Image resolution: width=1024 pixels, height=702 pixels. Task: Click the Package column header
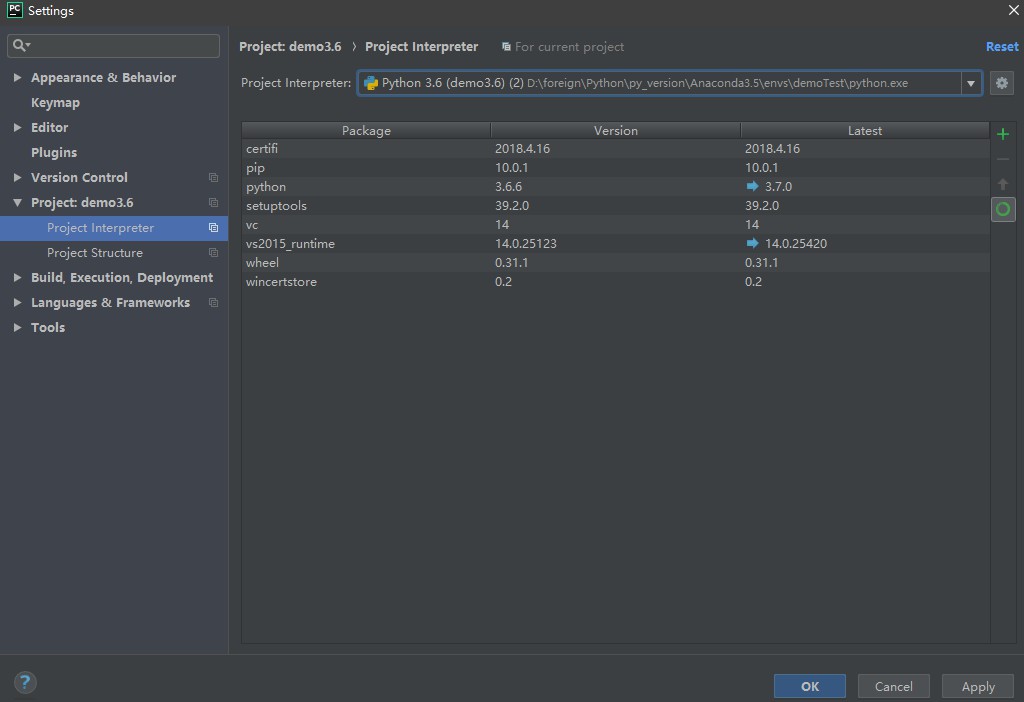pos(365,130)
